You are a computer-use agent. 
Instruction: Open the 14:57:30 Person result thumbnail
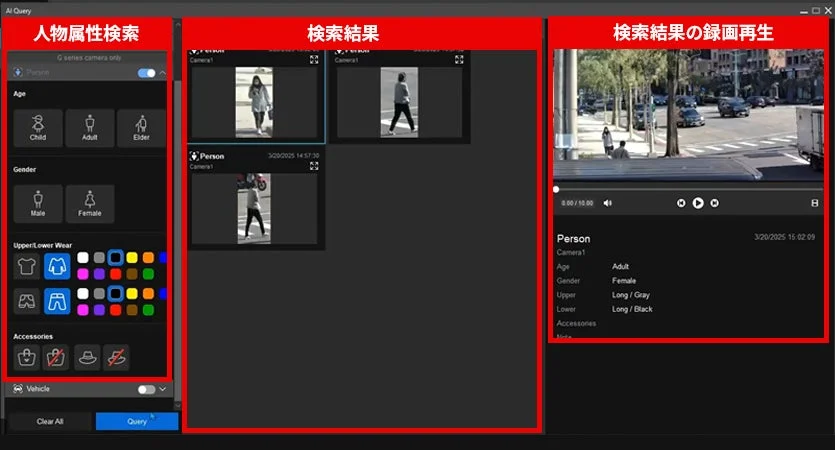point(255,209)
